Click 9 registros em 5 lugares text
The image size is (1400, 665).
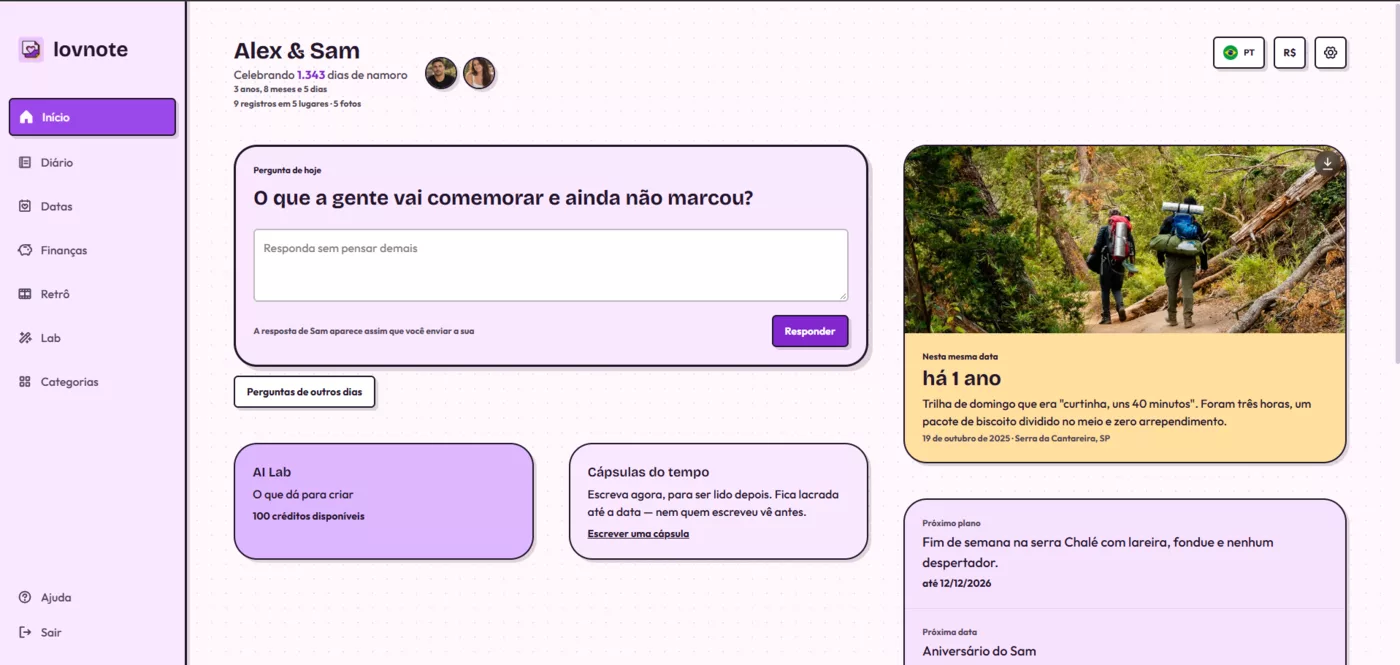coord(281,103)
